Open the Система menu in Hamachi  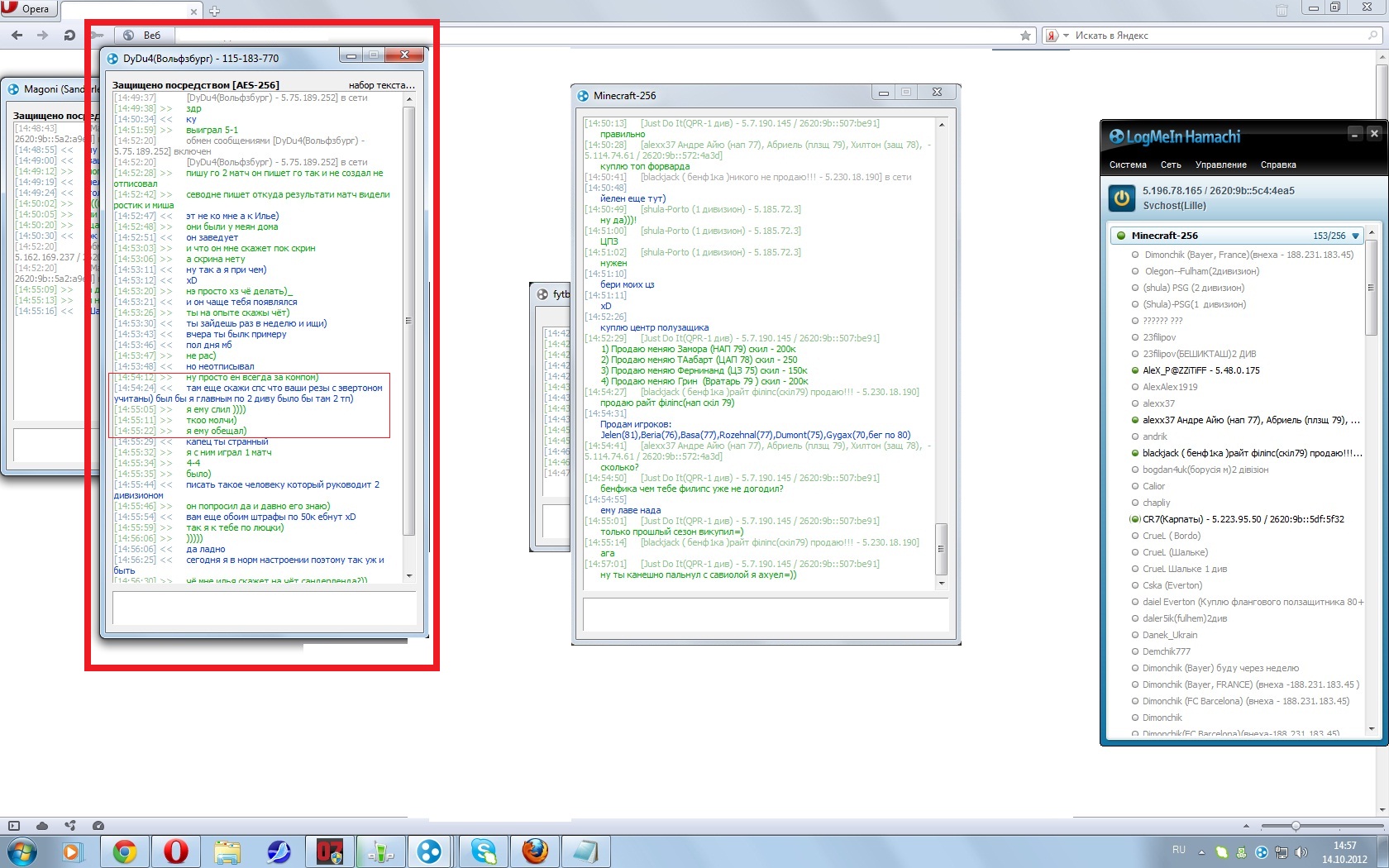point(1127,165)
